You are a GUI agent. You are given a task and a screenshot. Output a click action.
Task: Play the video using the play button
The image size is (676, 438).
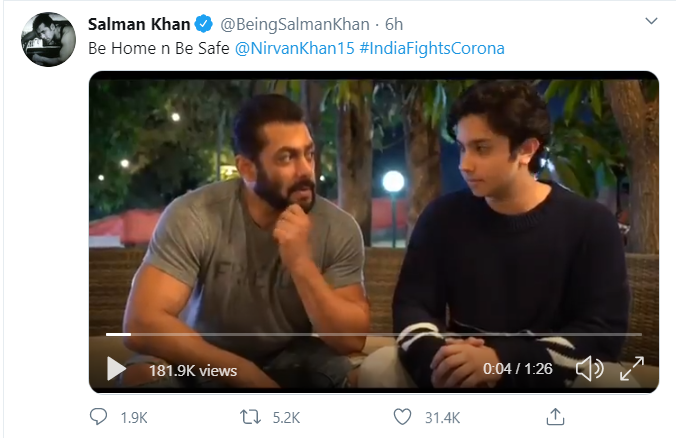[117, 370]
